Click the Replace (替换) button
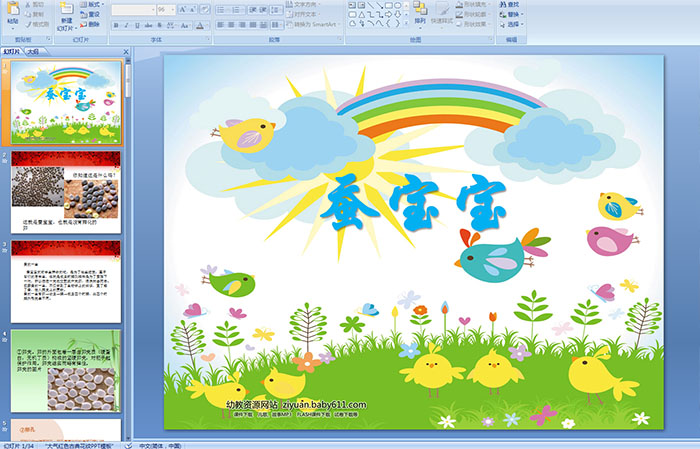Image resolution: width=700 pixels, height=449 pixels. pos(512,14)
